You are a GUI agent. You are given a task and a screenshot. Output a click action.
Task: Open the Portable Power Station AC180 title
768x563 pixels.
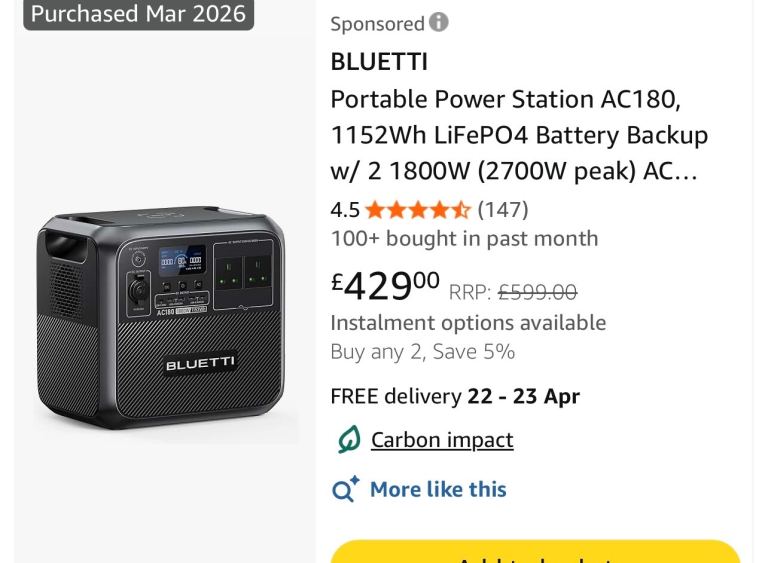click(x=519, y=135)
